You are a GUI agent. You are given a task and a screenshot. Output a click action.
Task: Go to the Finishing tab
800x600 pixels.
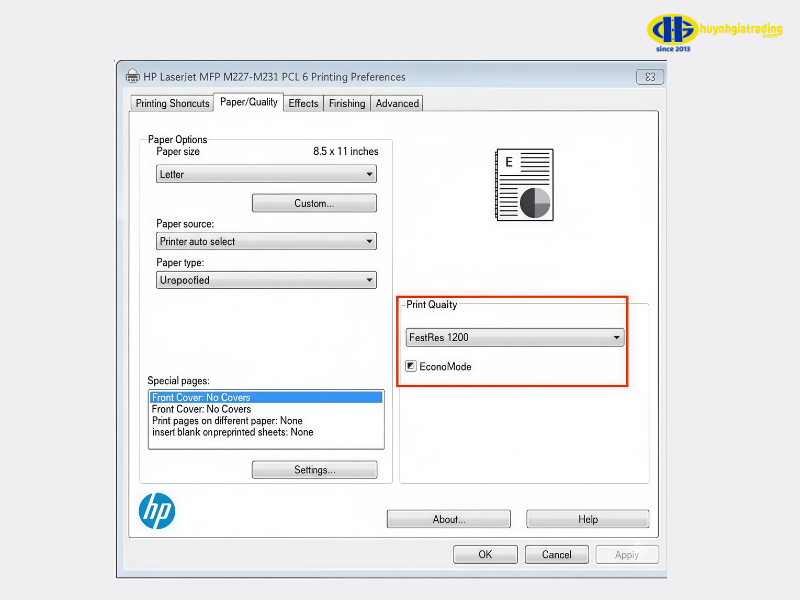click(347, 103)
